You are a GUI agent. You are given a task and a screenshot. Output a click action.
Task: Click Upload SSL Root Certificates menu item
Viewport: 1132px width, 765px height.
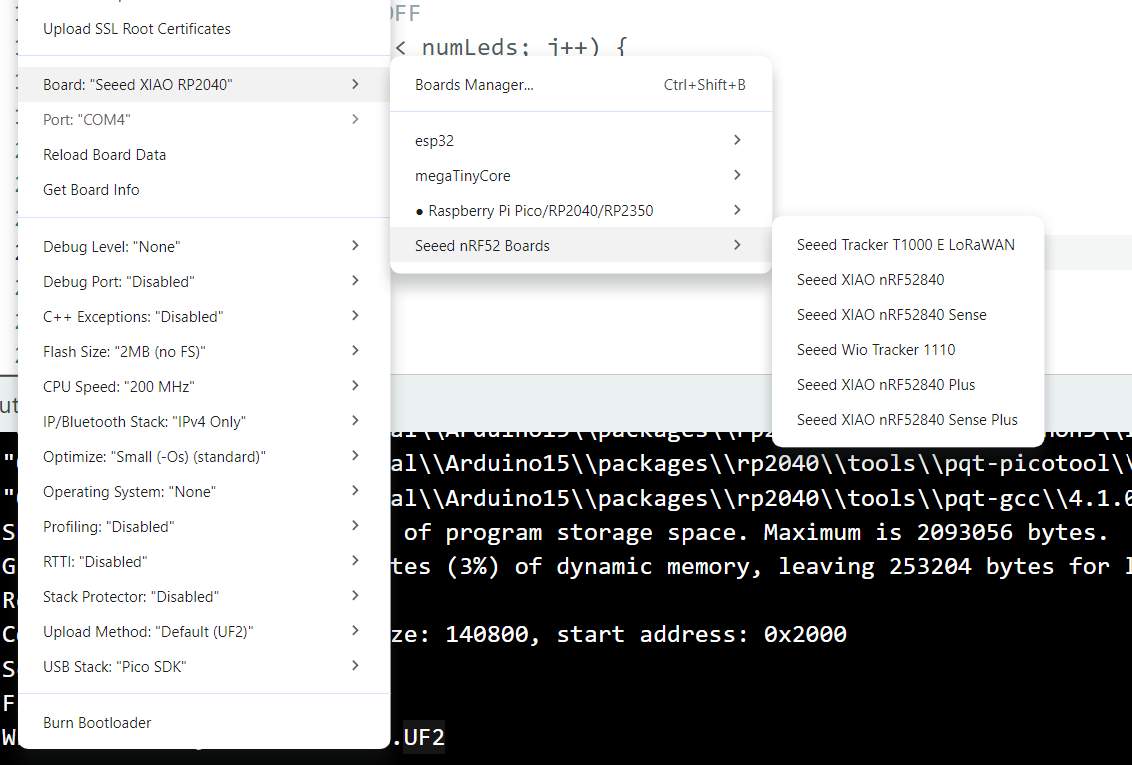point(204,29)
